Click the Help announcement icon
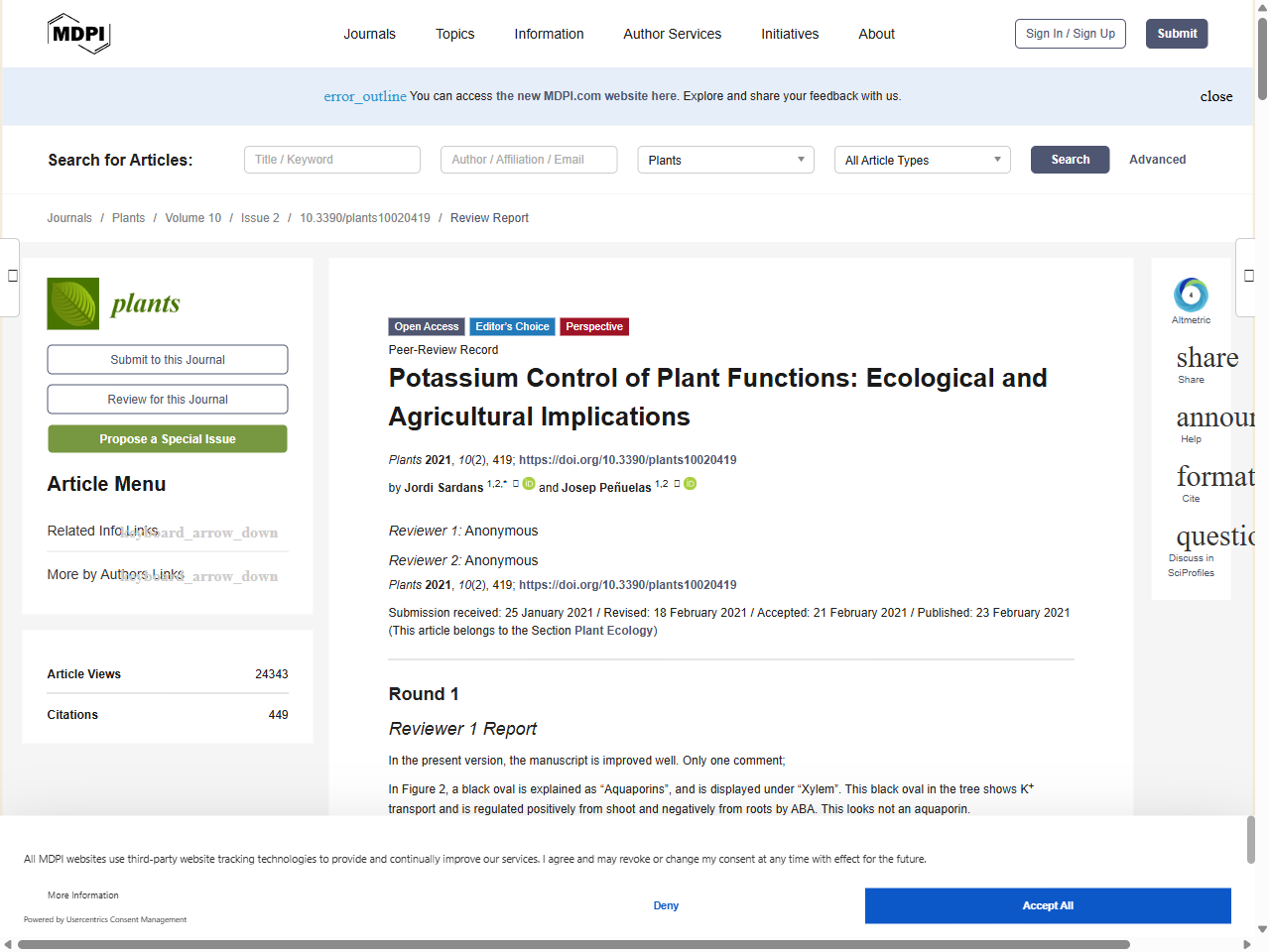 point(1214,417)
